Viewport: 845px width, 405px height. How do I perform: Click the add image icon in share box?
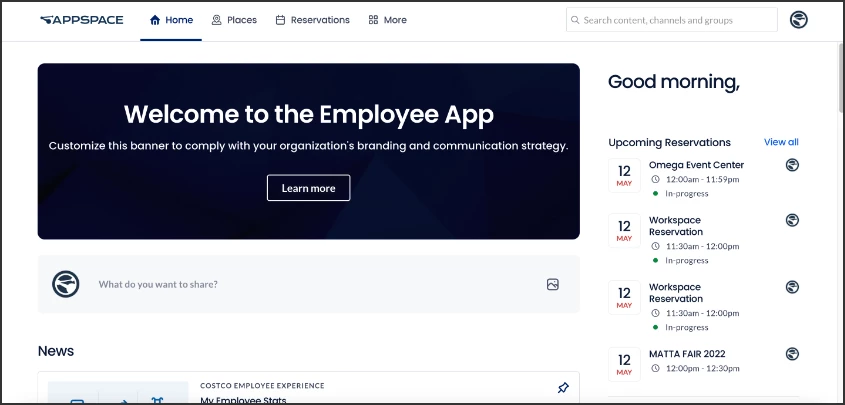[x=553, y=284]
